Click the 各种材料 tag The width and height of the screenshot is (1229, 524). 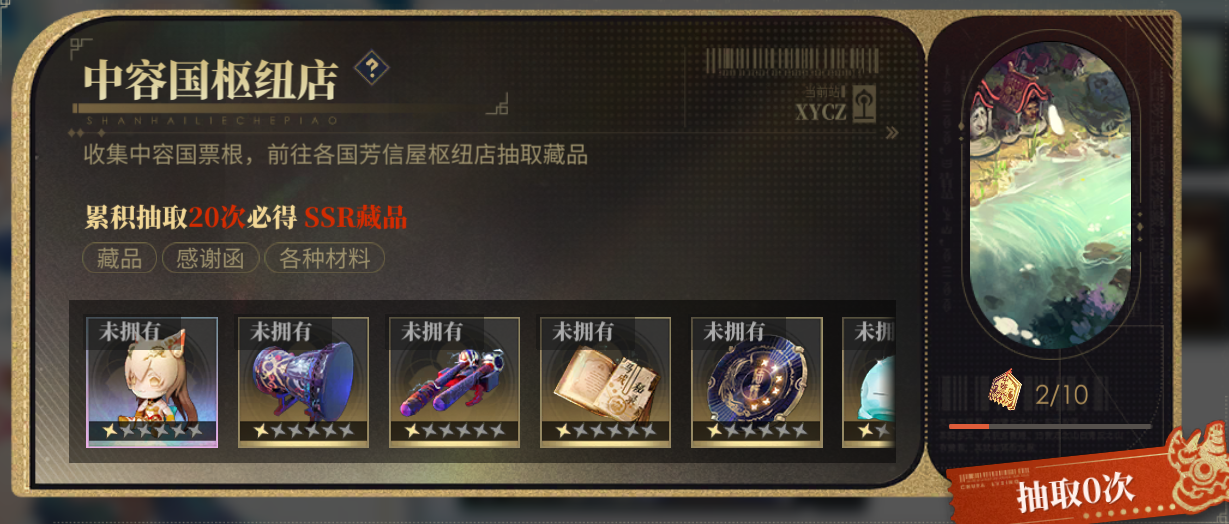point(324,259)
